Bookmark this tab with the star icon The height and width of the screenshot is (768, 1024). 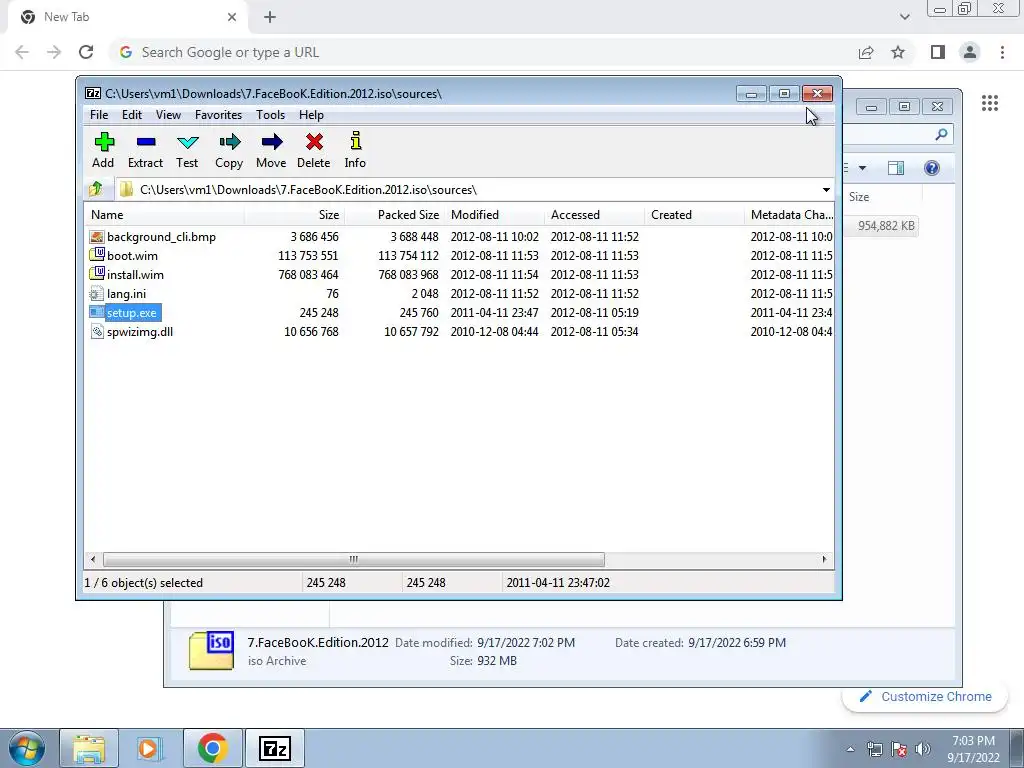[x=898, y=52]
